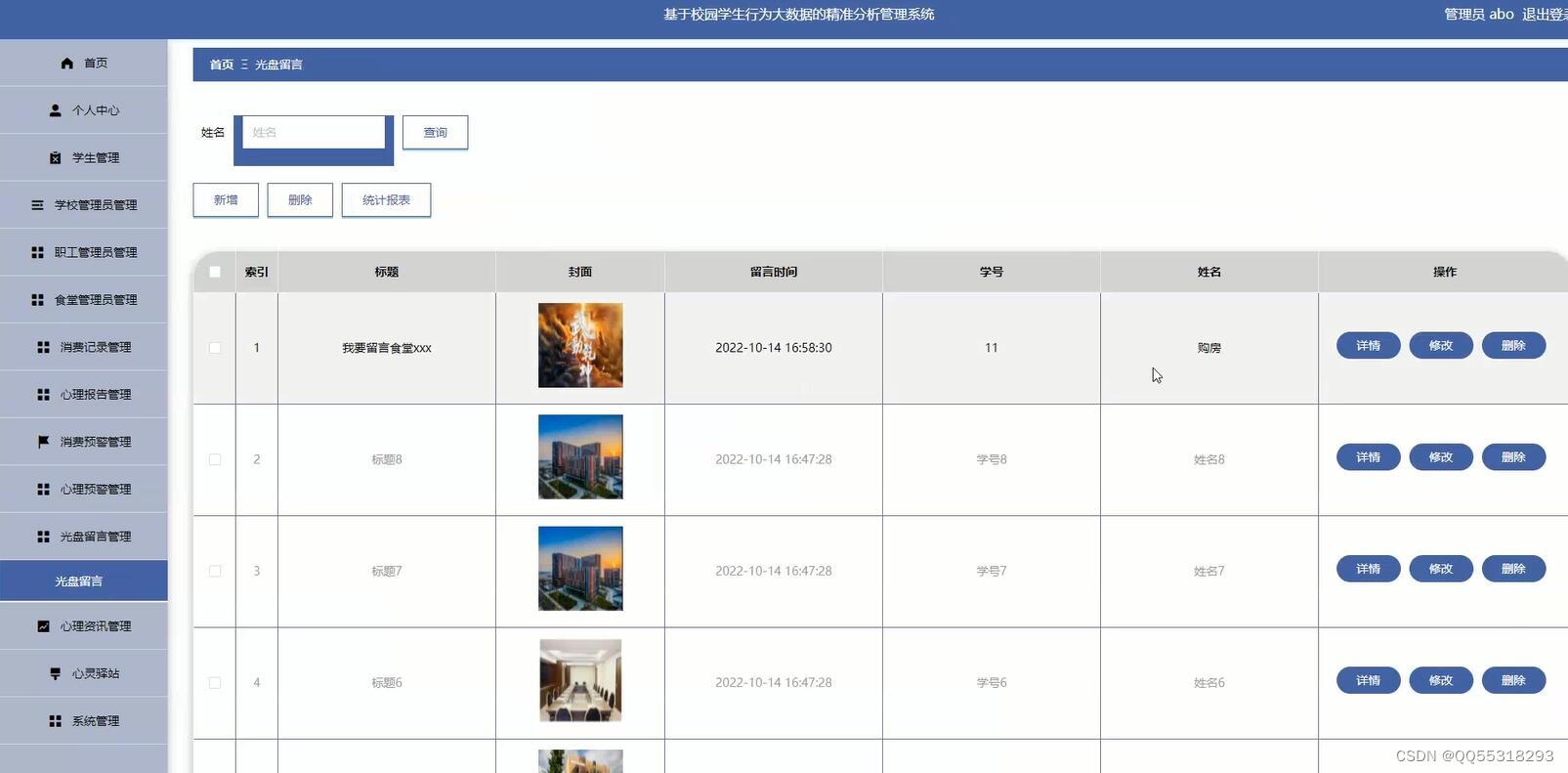Click the grid icon beside 光盘留言管理
The height and width of the screenshot is (773, 1568).
pyautogui.click(x=43, y=537)
